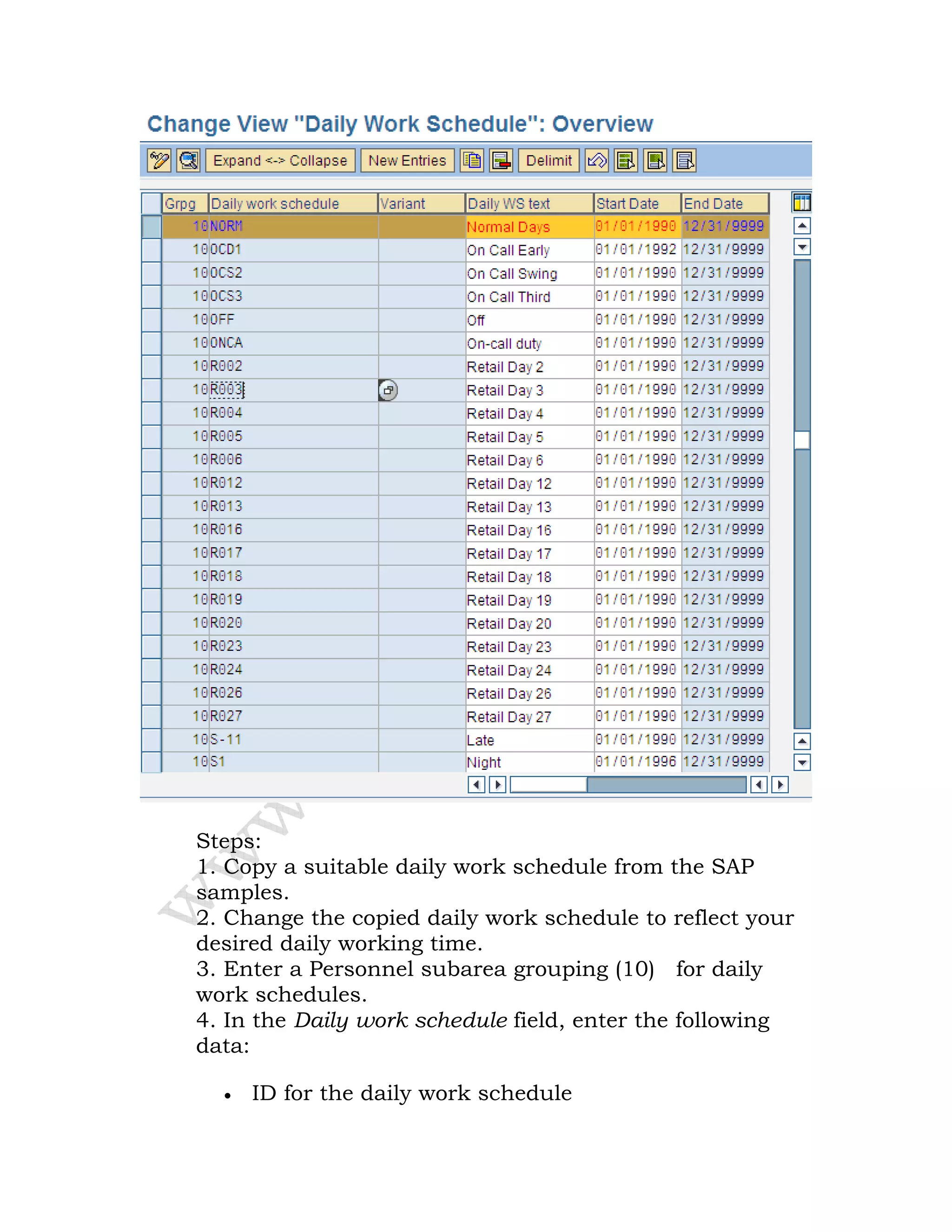Click the variant cell in the R006 row

pyautogui.click(x=421, y=460)
